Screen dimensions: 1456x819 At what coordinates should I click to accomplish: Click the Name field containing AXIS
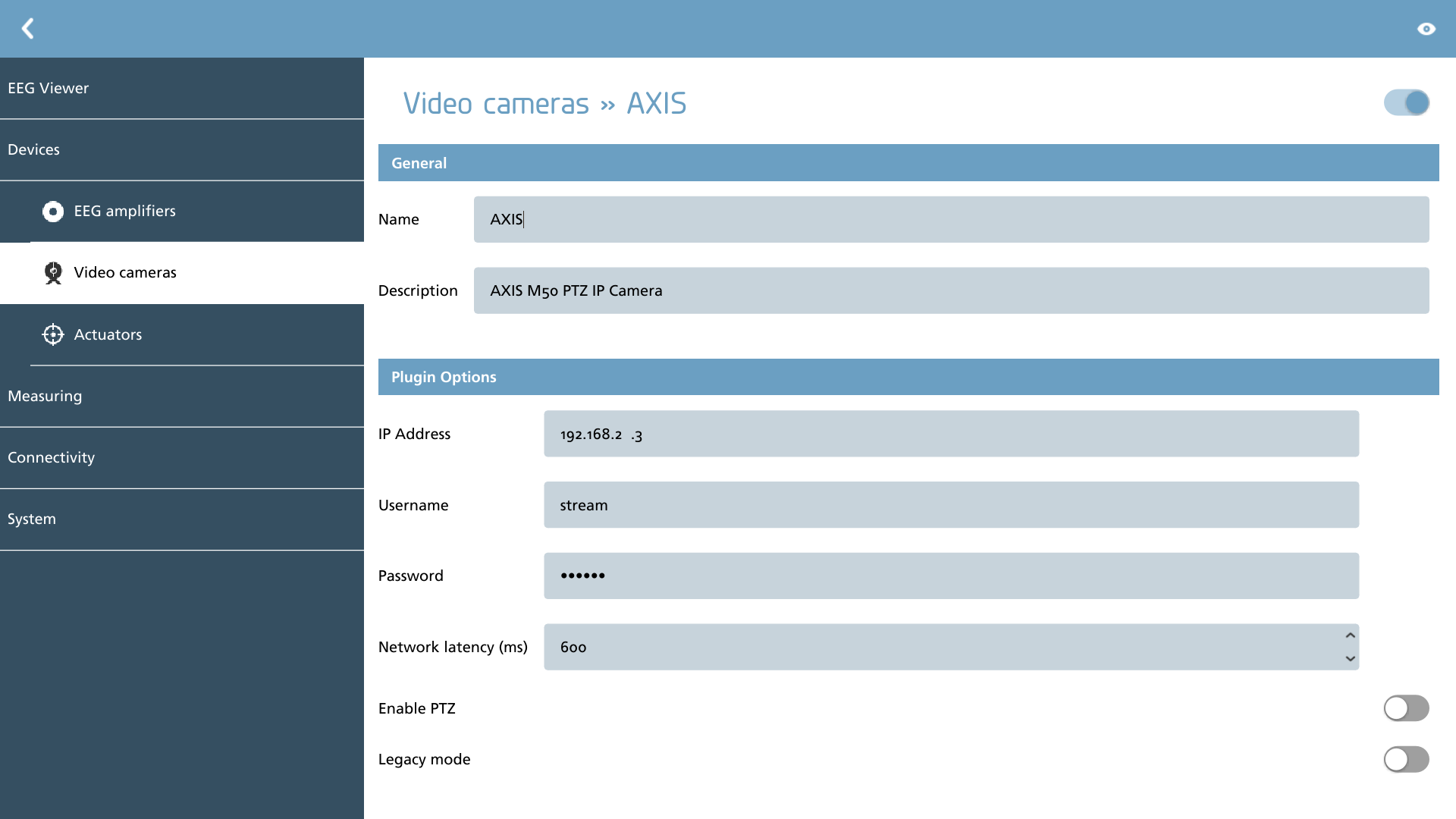[952, 219]
